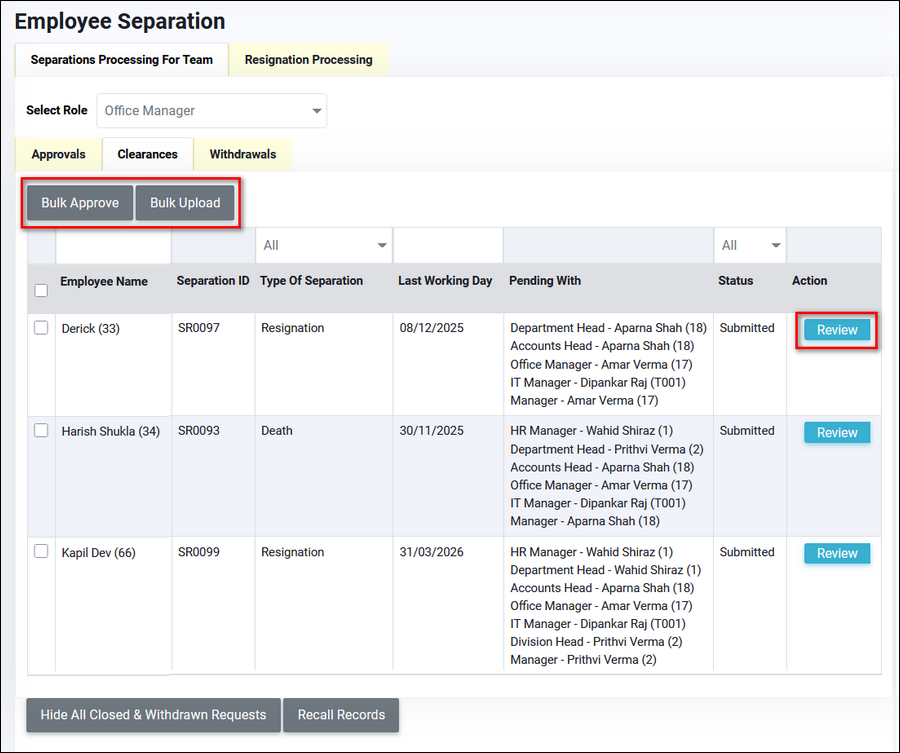Expand the Type Of Separation filter dropdown
Viewport: 900px width, 753px height.
pyautogui.click(x=324, y=245)
